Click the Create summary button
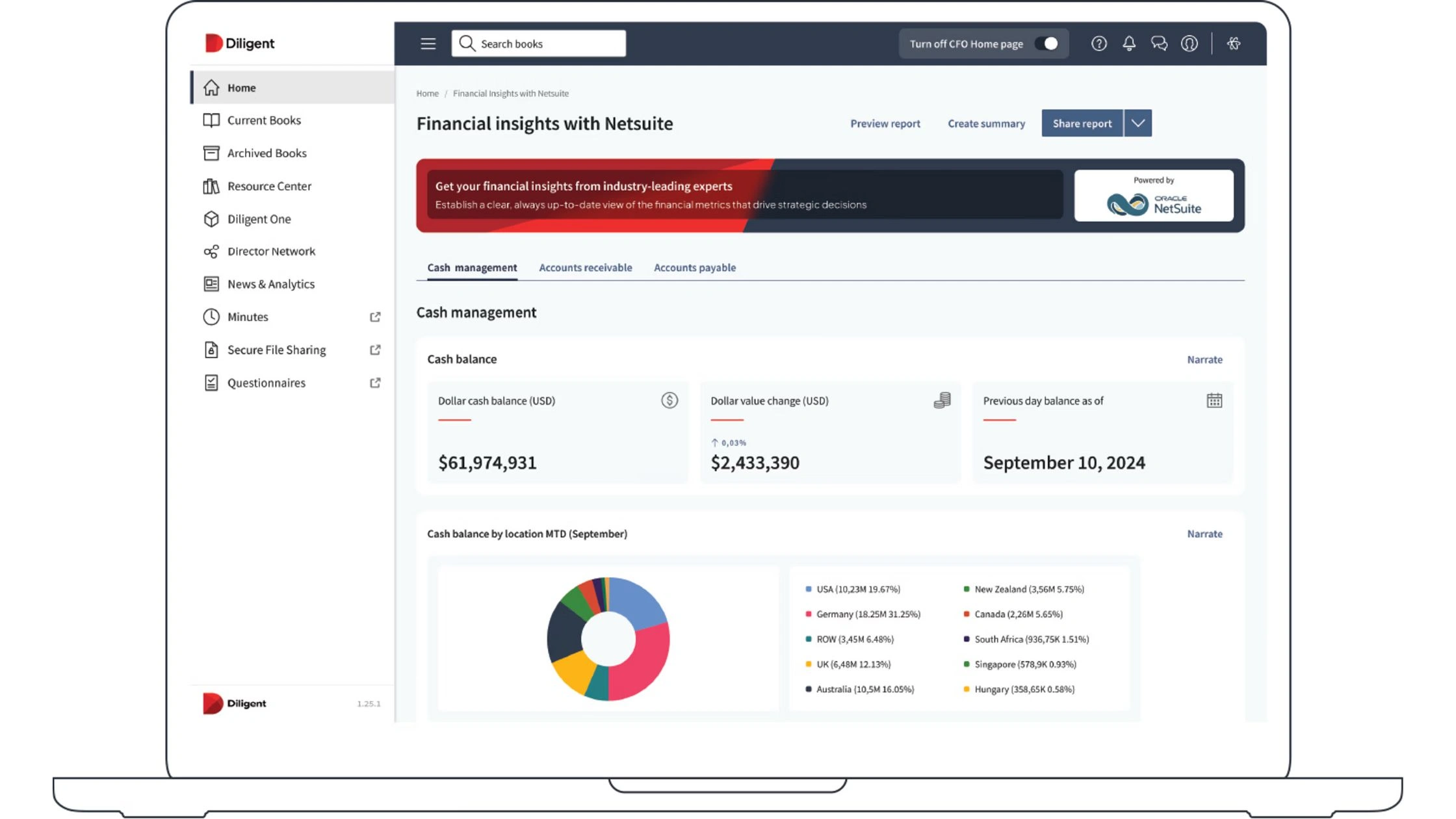This screenshot has height=819, width=1456. pos(986,123)
